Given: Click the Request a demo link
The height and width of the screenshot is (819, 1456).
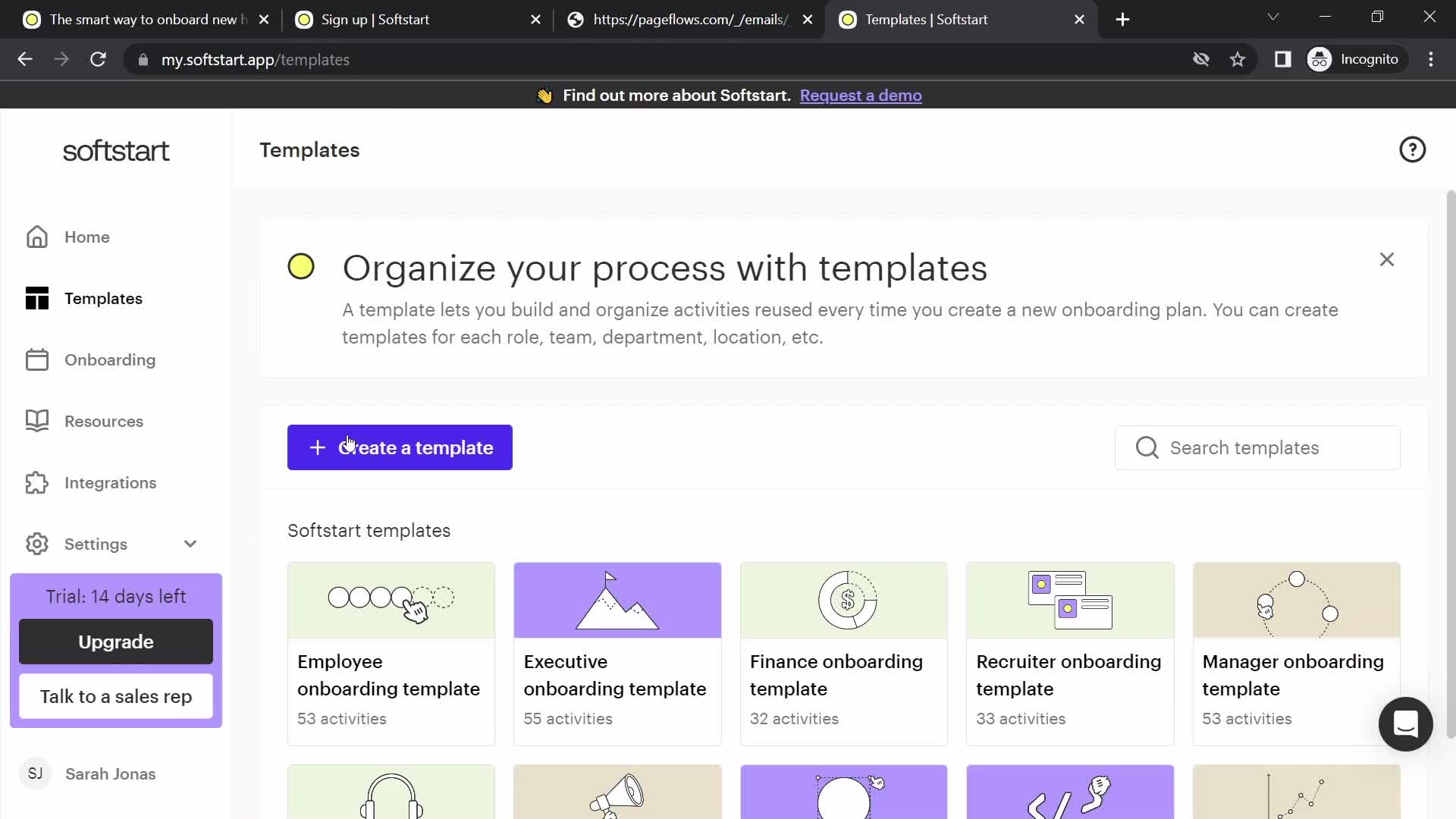Looking at the screenshot, I should [x=861, y=96].
